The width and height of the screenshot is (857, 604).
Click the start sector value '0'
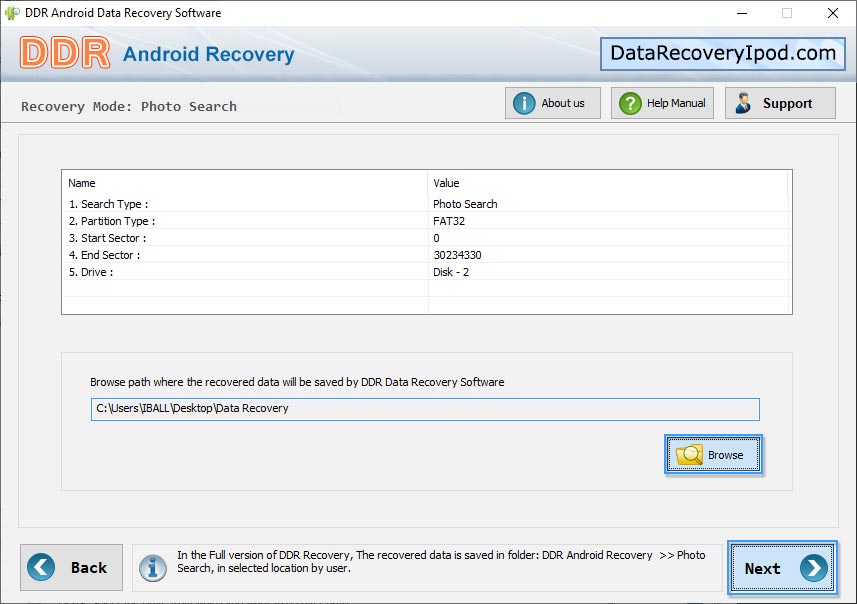pos(436,238)
